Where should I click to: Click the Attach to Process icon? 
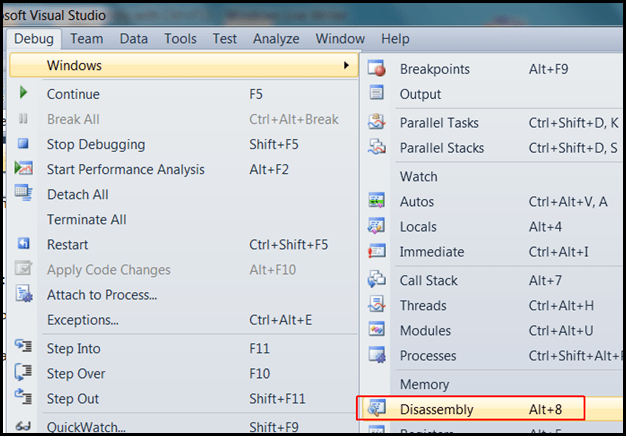click(x=24, y=295)
